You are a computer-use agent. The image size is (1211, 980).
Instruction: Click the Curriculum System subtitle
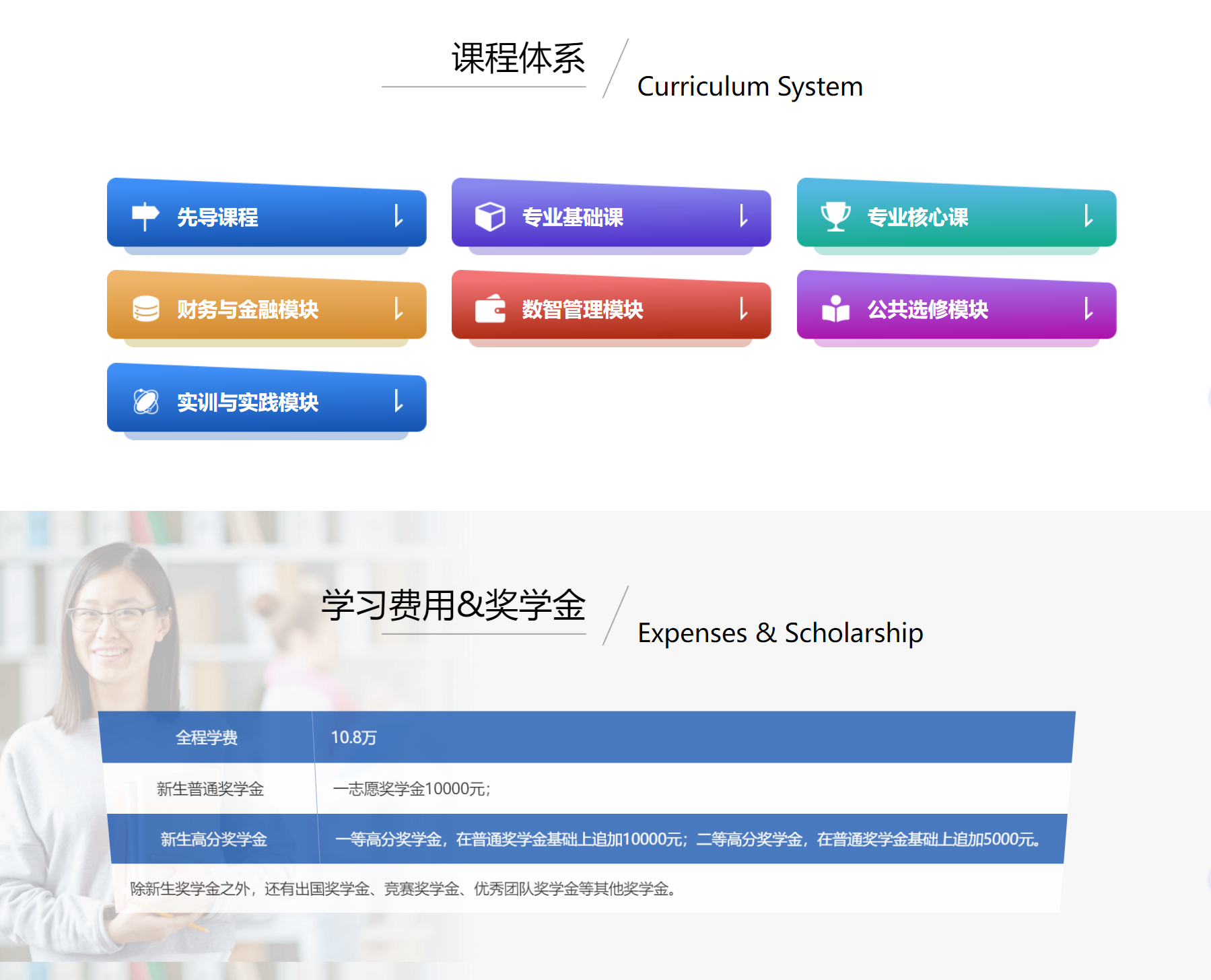click(750, 86)
